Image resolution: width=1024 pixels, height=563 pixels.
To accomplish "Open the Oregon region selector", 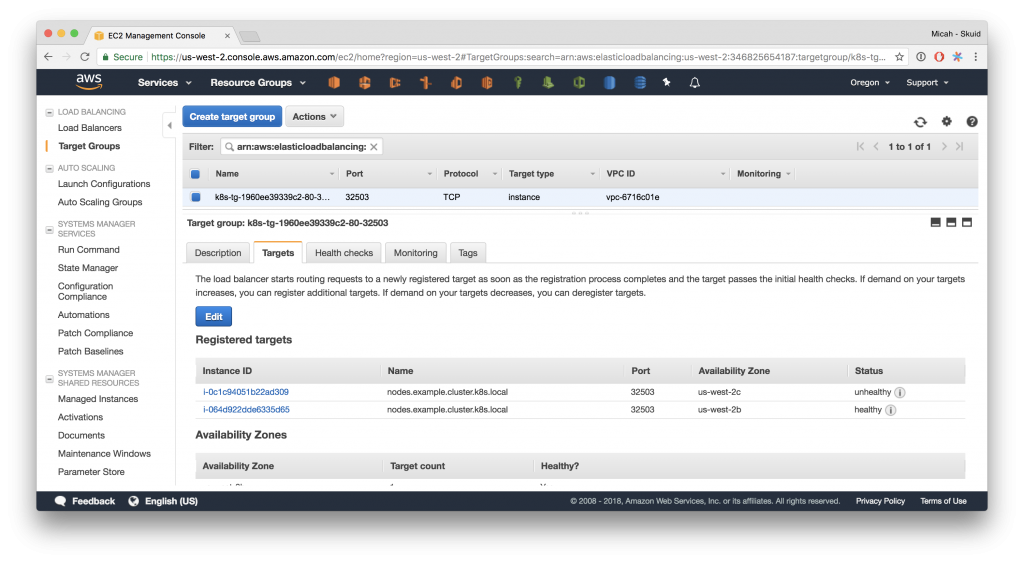I will point(870,82).
